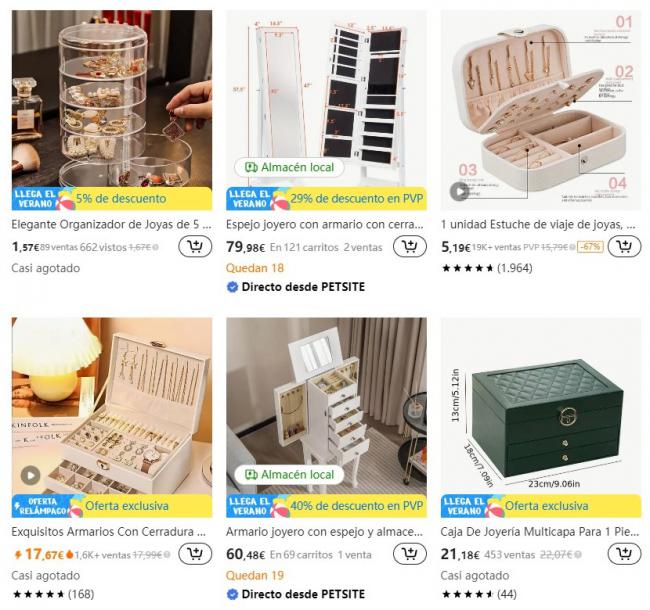Screen dimensions: 650x610
Task: Open Espejo joyero con armario title link
Action: pyautogui.click(x=325, y=225)
